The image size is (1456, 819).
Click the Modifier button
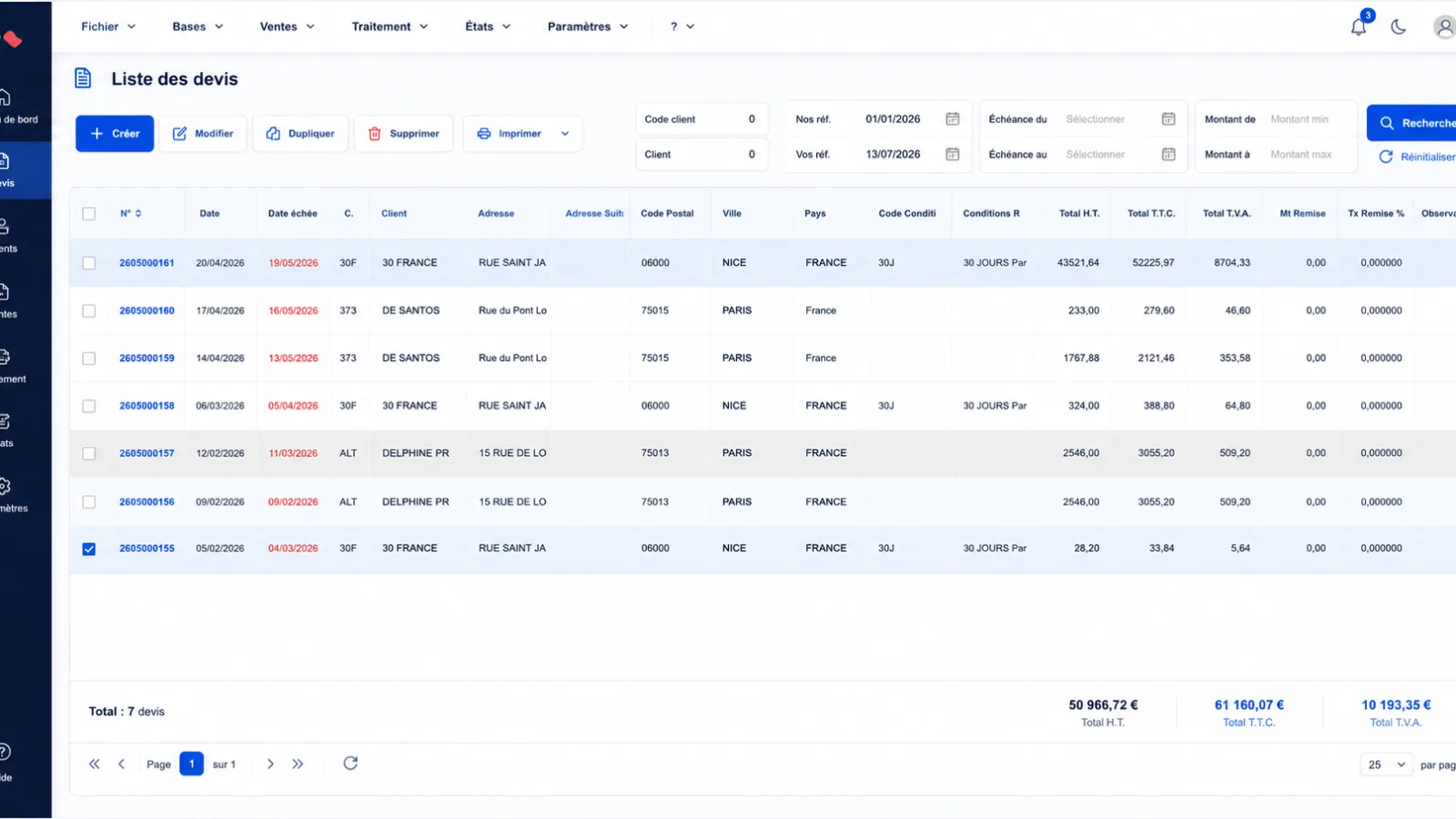[203, 134]
